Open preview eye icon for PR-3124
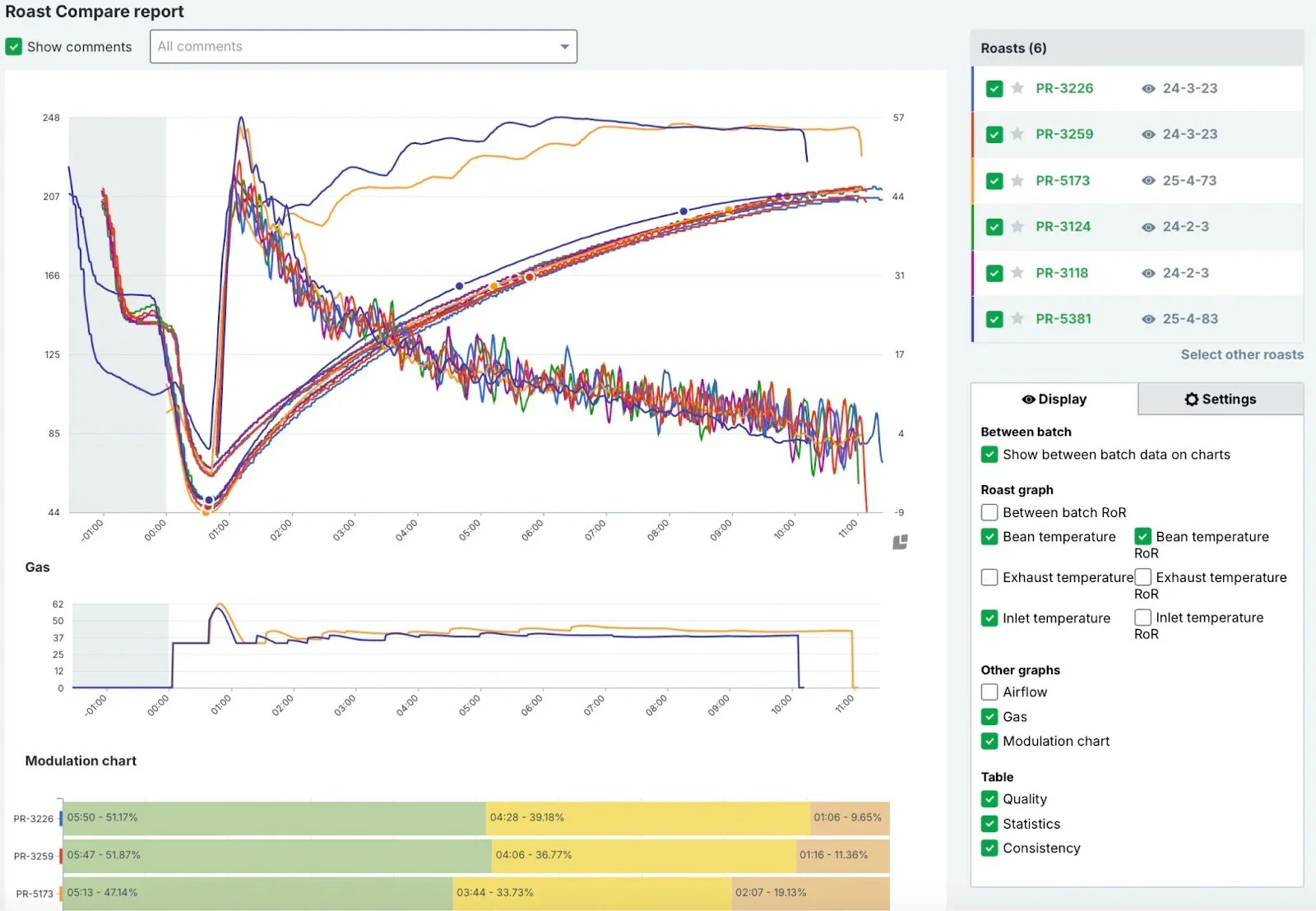 [x=1150, y=226]
